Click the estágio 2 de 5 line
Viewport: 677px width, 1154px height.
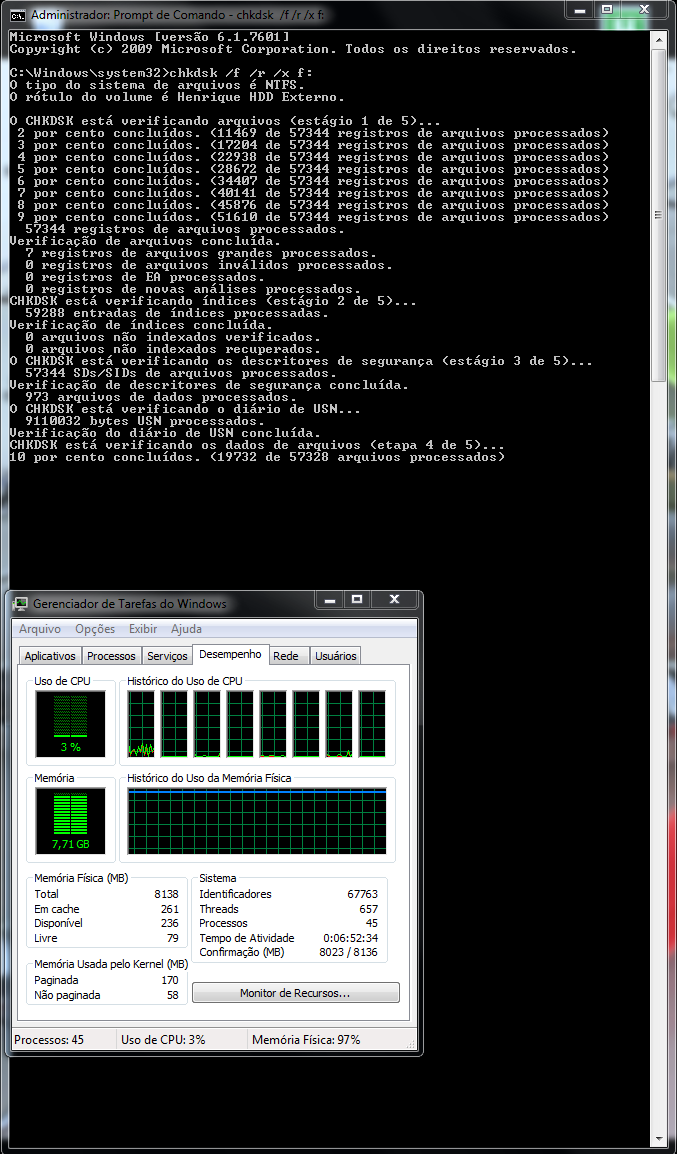[x=213, y=301]
